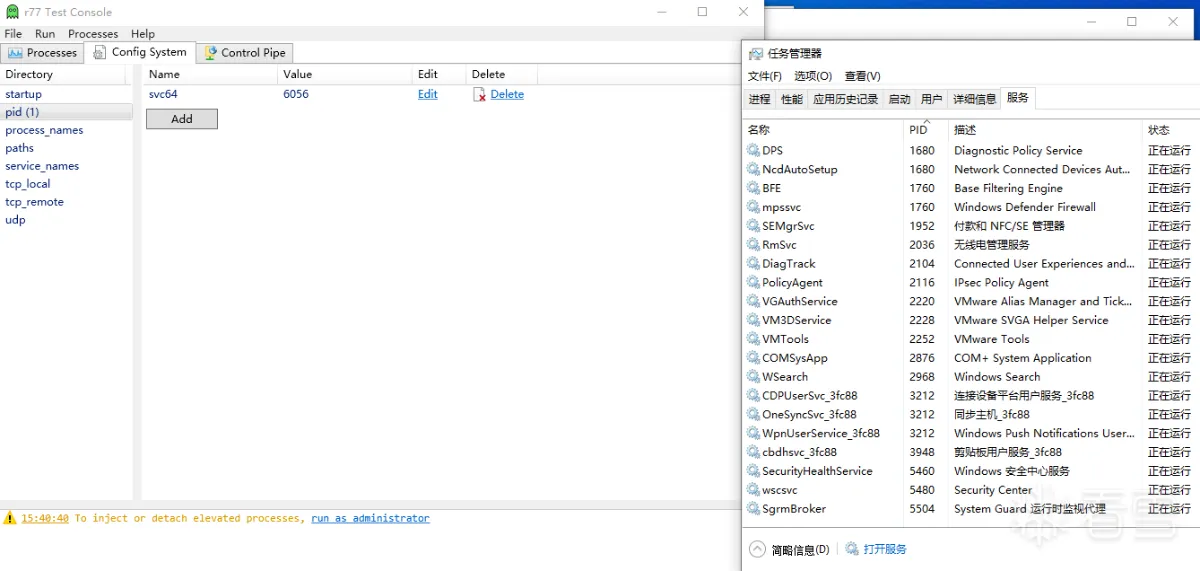Switch to the 应用历史记录 tab
This screenshot has height=571, width=1200.
(846, 99)
